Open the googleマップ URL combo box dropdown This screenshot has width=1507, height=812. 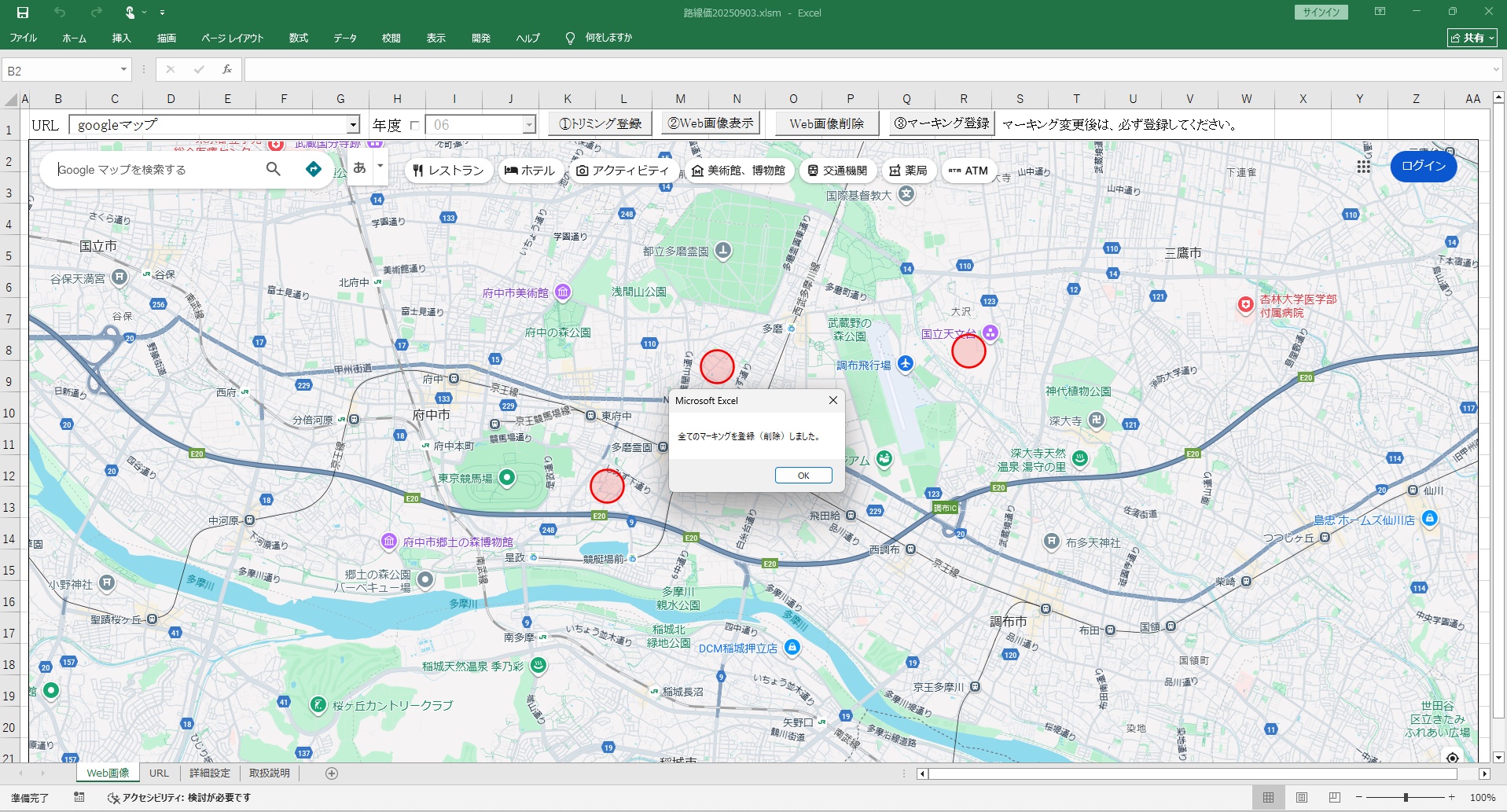click(x=353, y=125)
